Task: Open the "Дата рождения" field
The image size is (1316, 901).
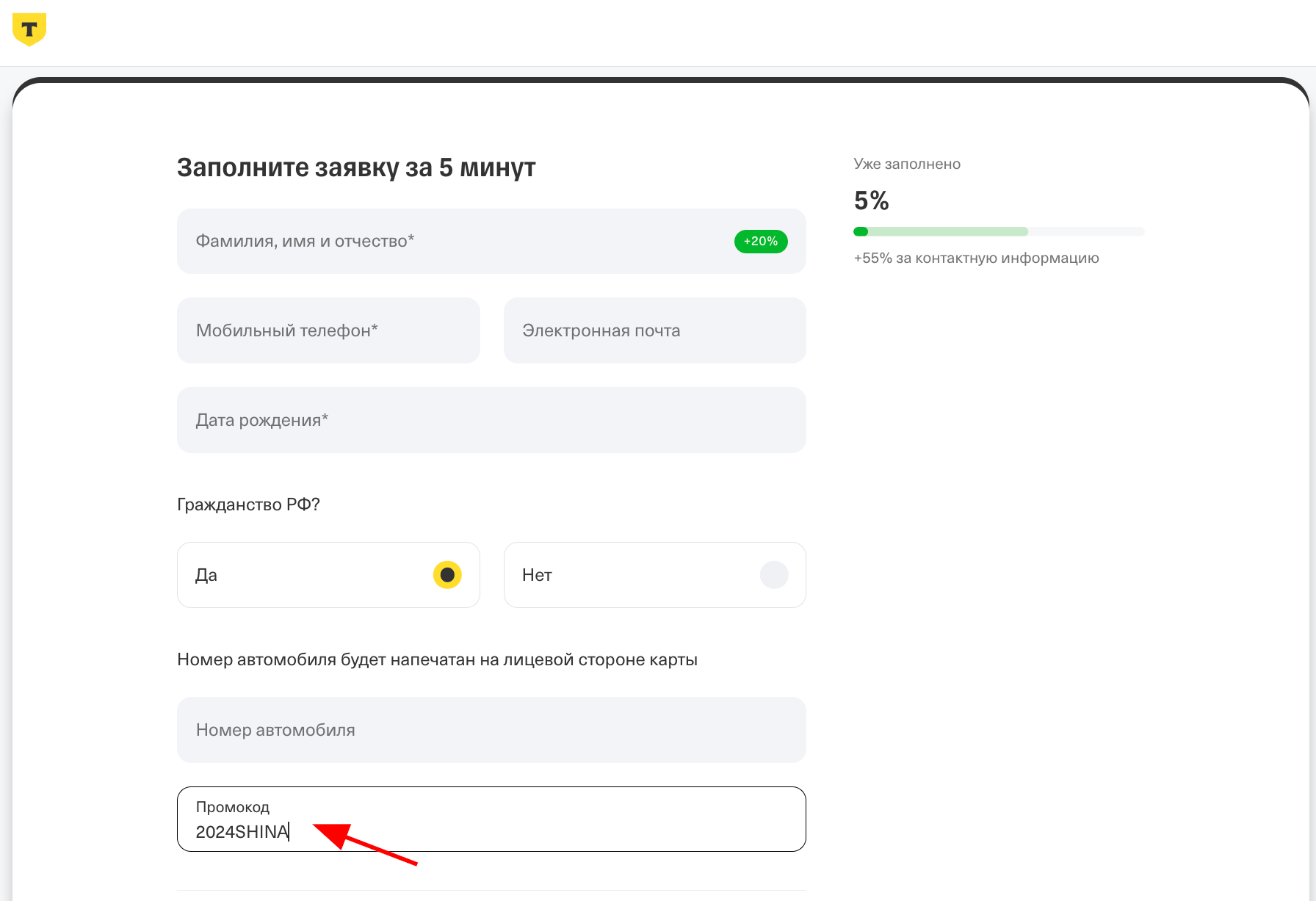Action: (491, 420)
